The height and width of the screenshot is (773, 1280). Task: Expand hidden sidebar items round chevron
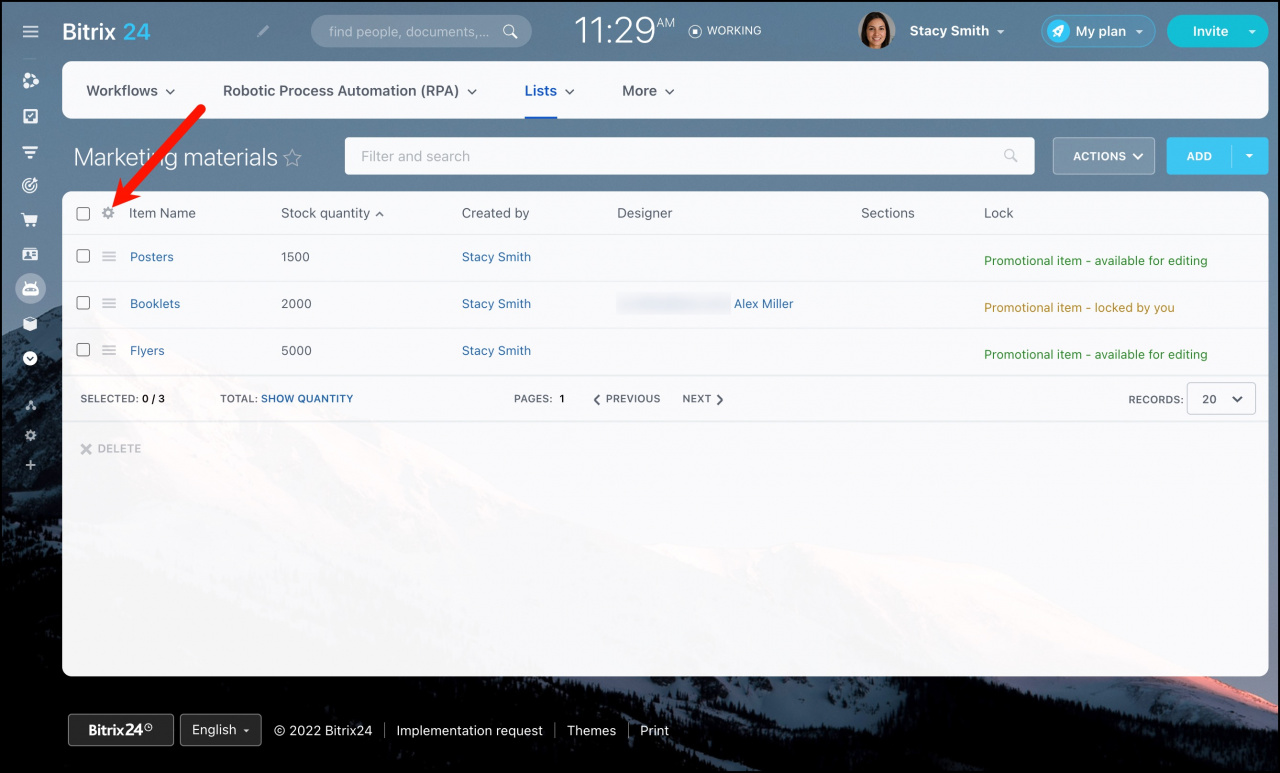pos(31,358)
